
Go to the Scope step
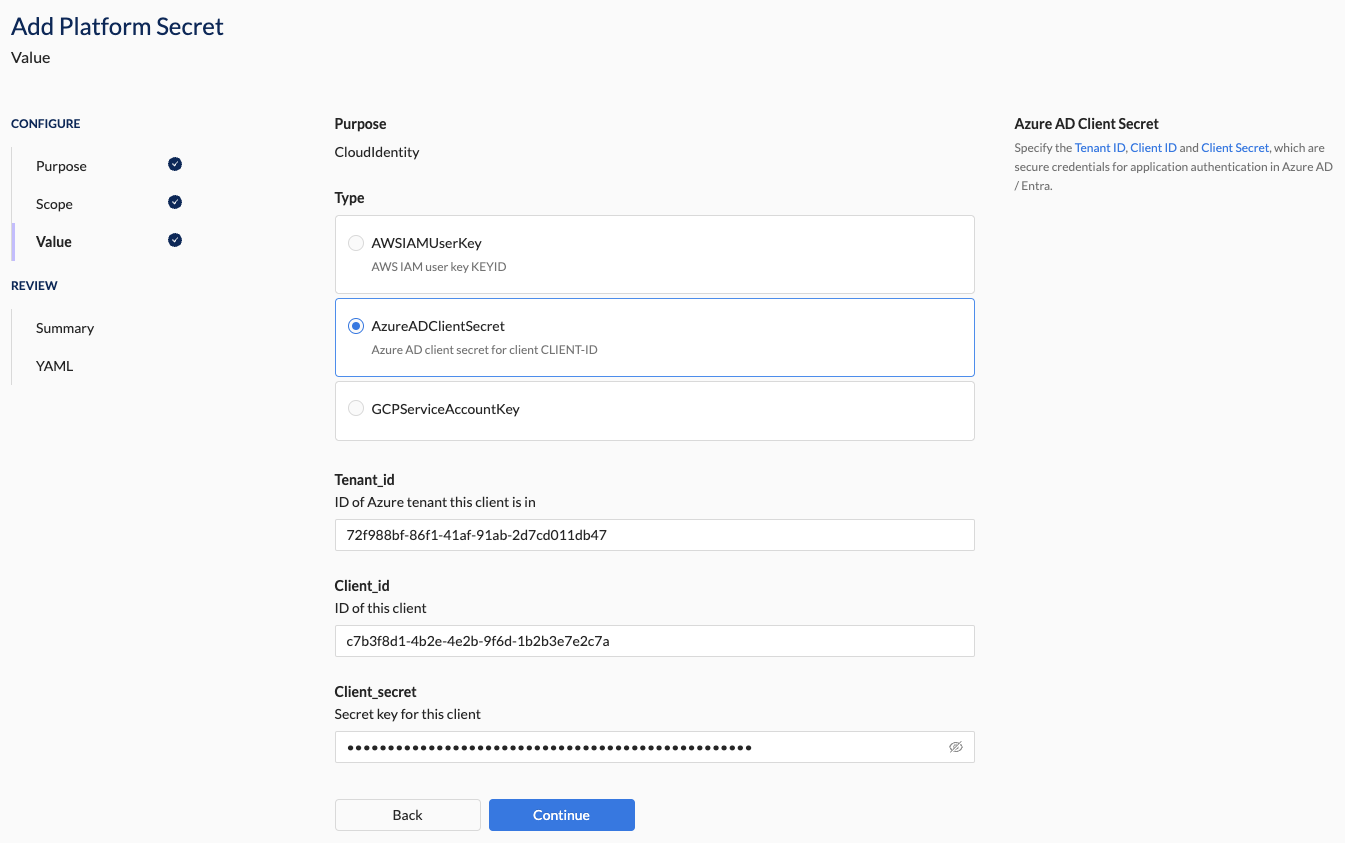(x=54, y=204)
